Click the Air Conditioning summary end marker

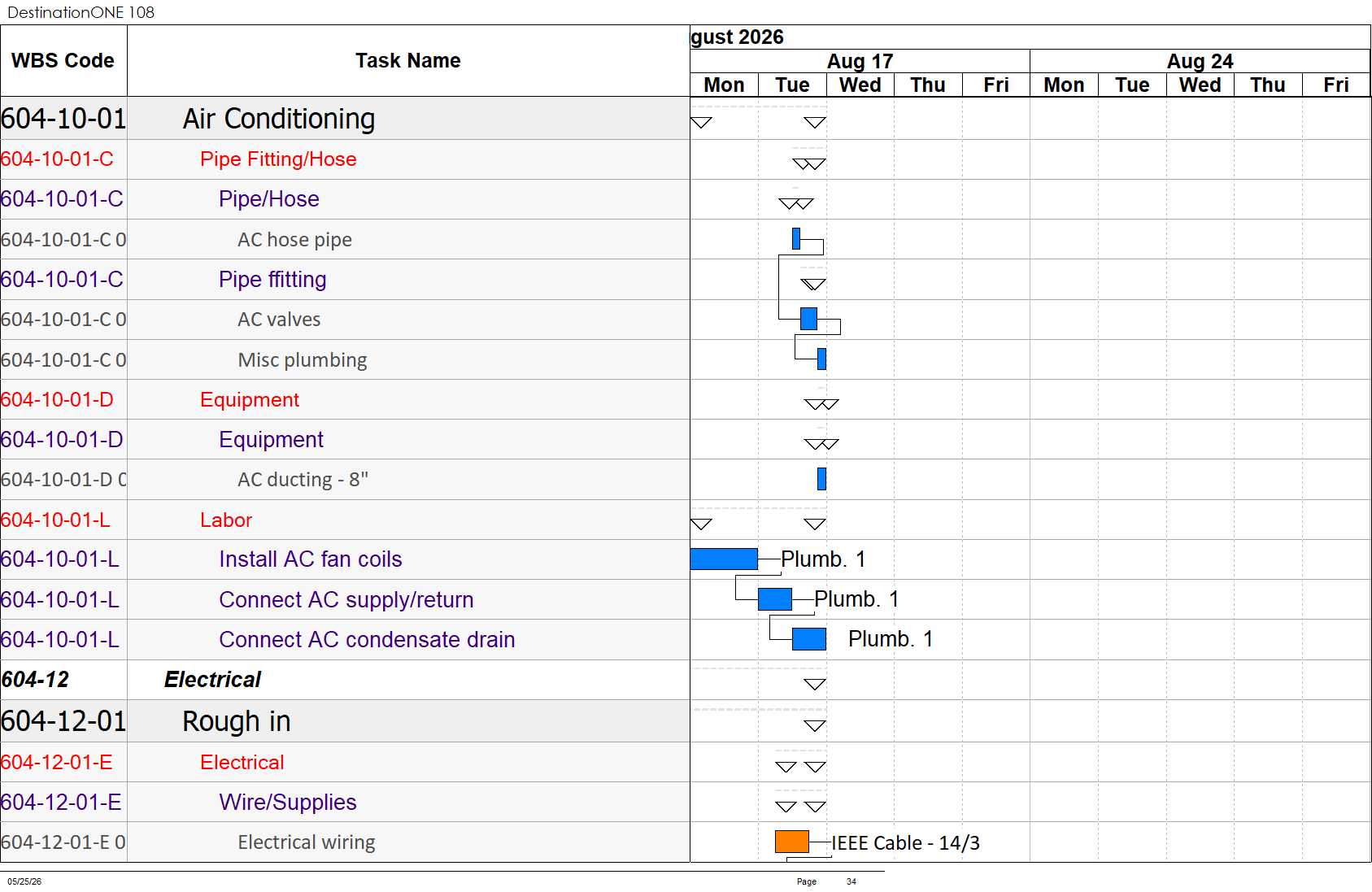coord(815,123)
